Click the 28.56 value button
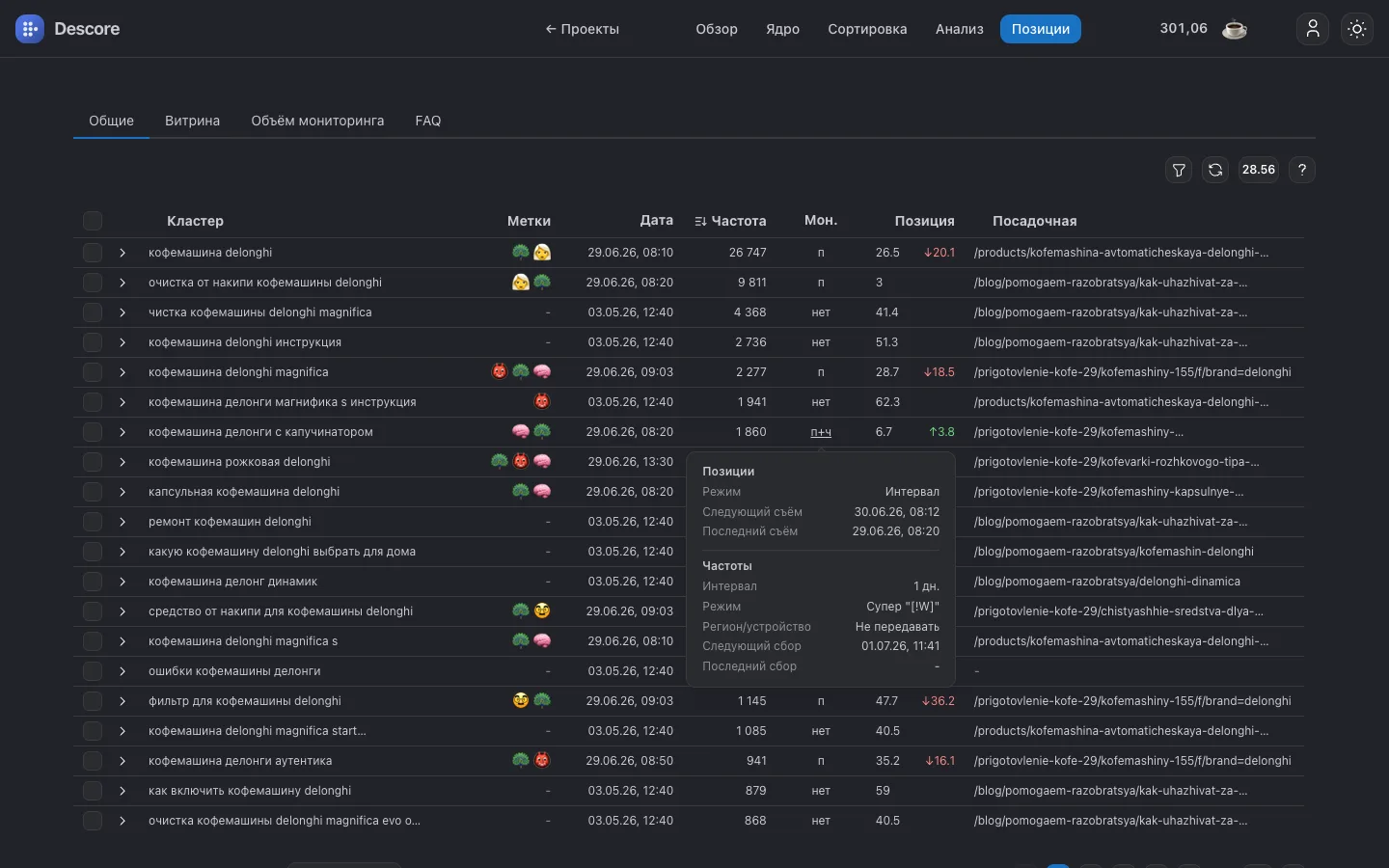This screenshot has height=868, width=1389. pyautogui.click(x=1259, y=170)
